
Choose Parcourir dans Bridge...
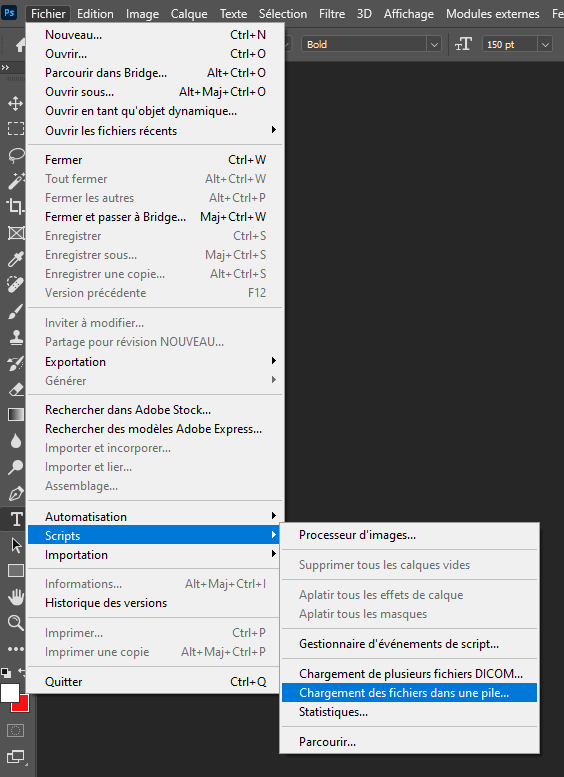[155, 73]
